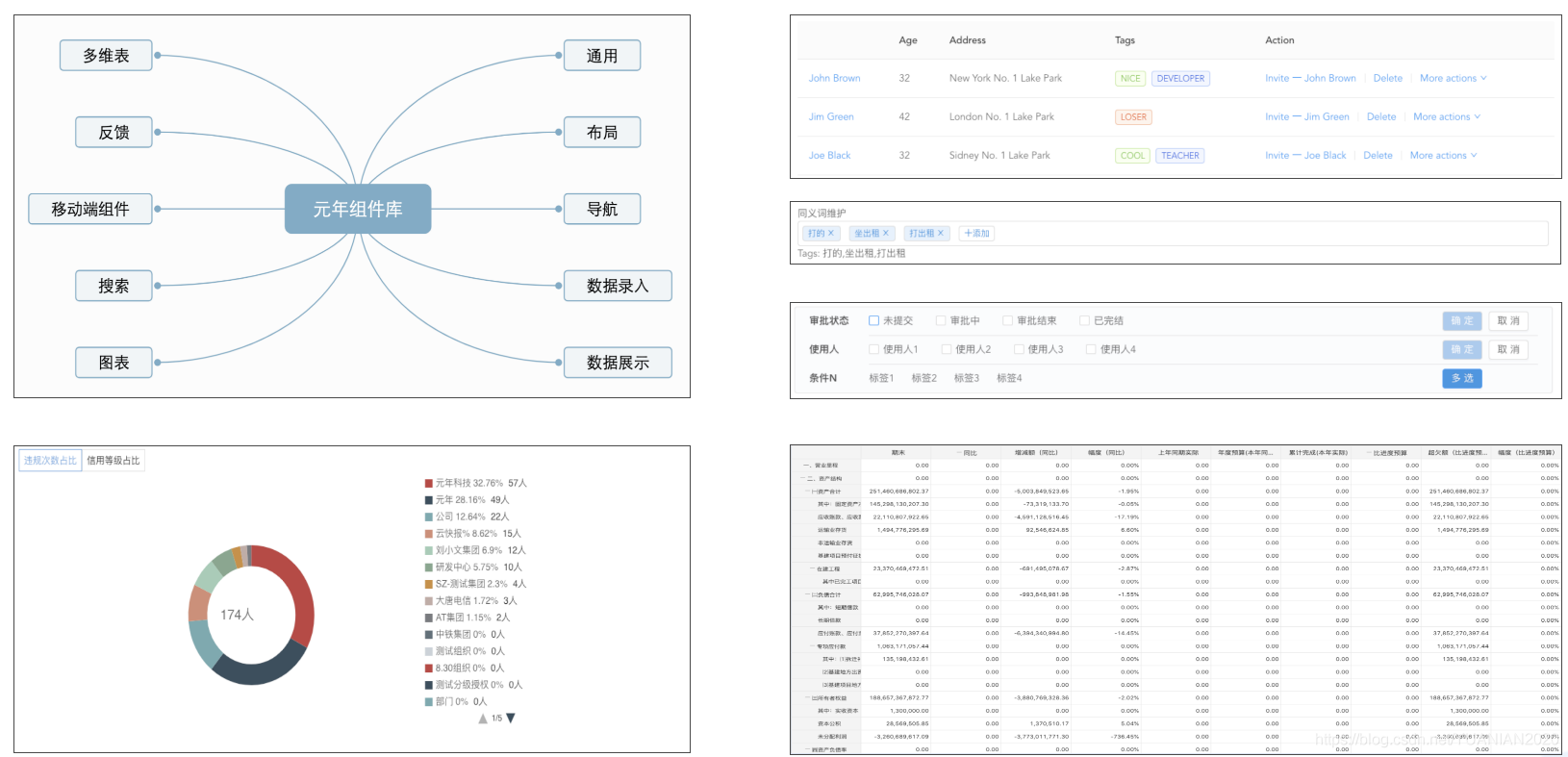This screenshot has width=1568, height=757.
Task: Open More actions dropdown for John Brown
Action: (x=1454, y=79)
